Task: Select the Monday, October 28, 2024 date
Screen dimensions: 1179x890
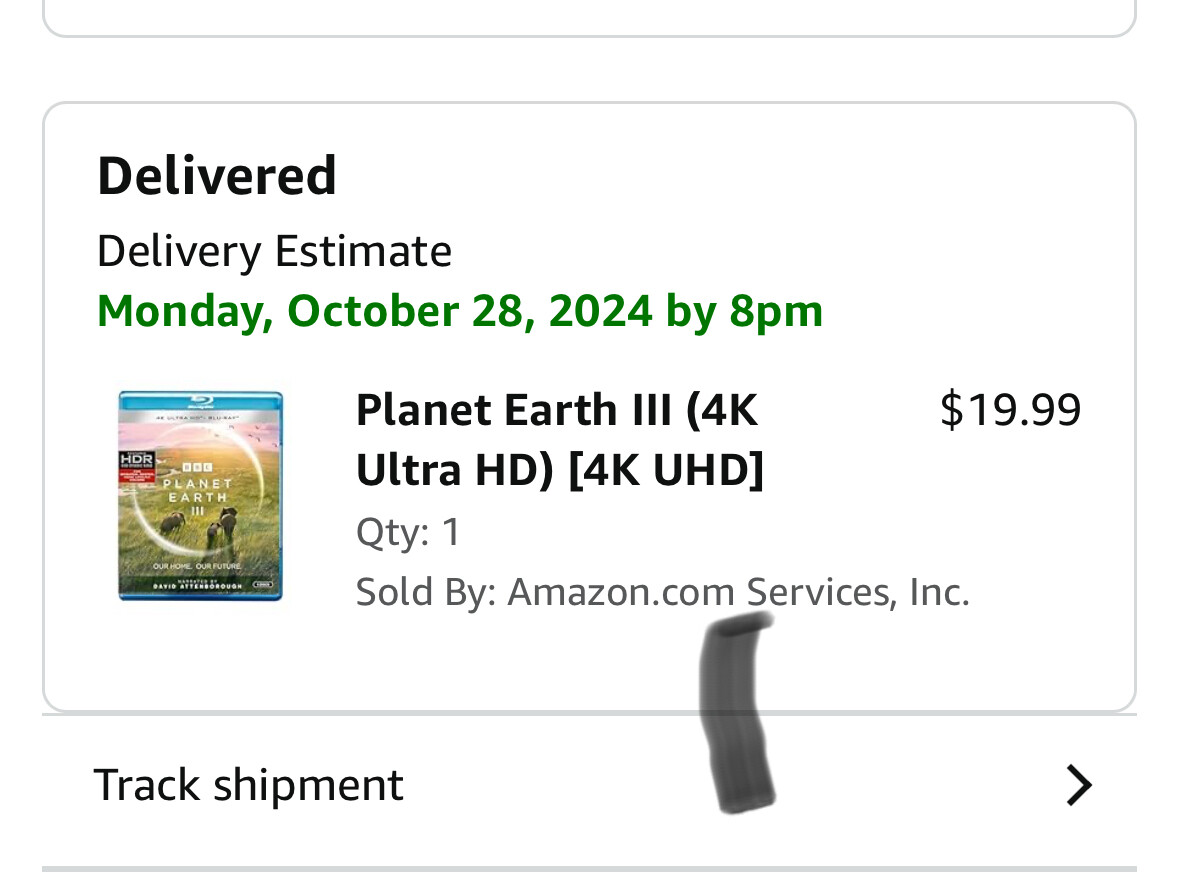Action: pyautogui.click(x=459, y=311)
